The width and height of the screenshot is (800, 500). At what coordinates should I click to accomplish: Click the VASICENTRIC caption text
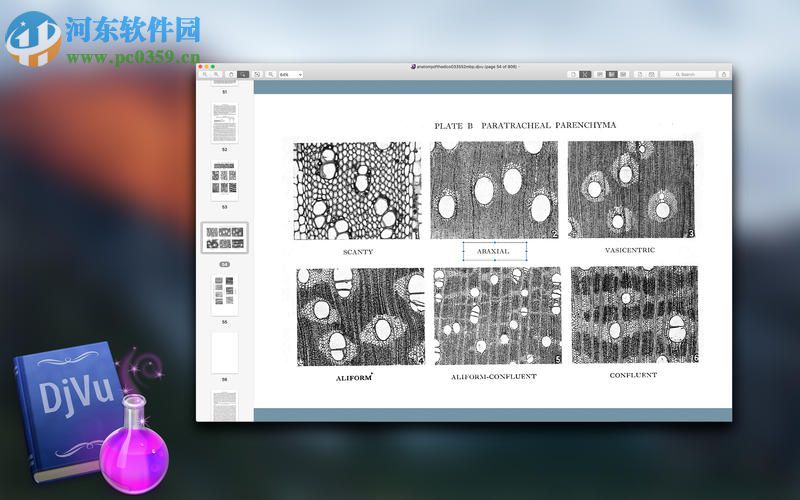point(630,250)
